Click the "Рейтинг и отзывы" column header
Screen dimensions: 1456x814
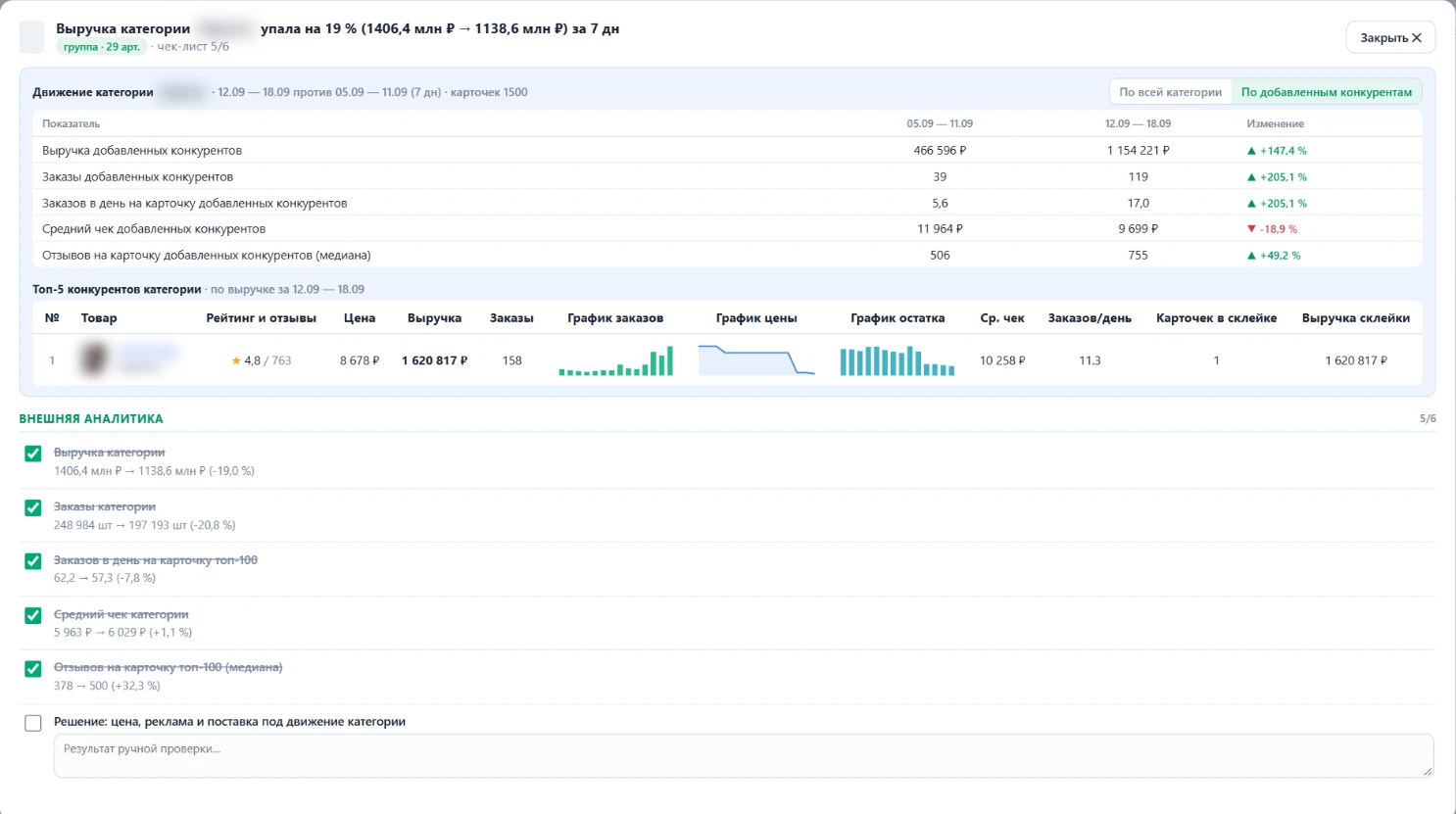click(262, 318)
